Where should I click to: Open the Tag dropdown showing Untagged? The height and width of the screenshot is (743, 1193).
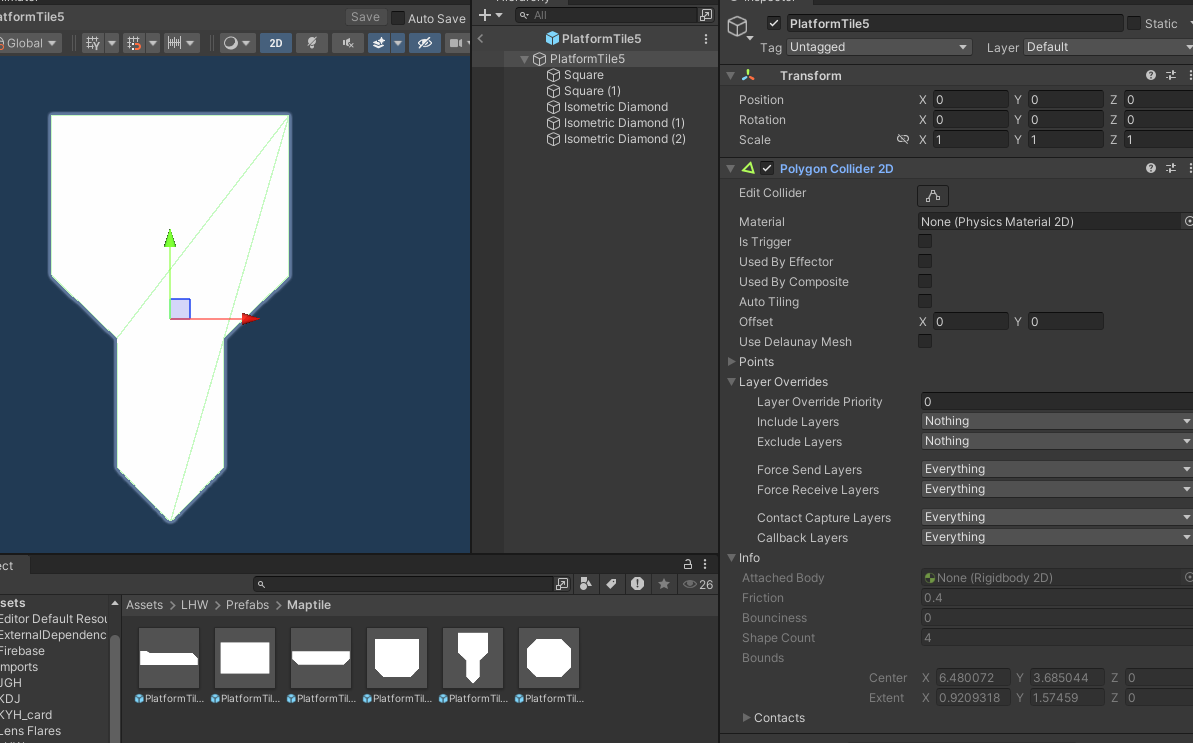coord(878,47)
